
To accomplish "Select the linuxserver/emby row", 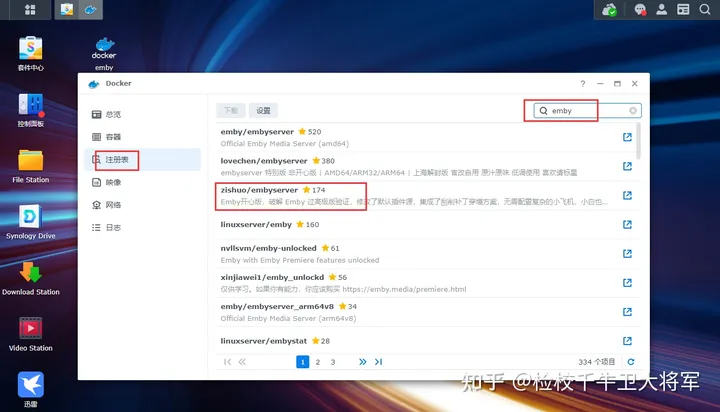I will [x=426, y=225].
